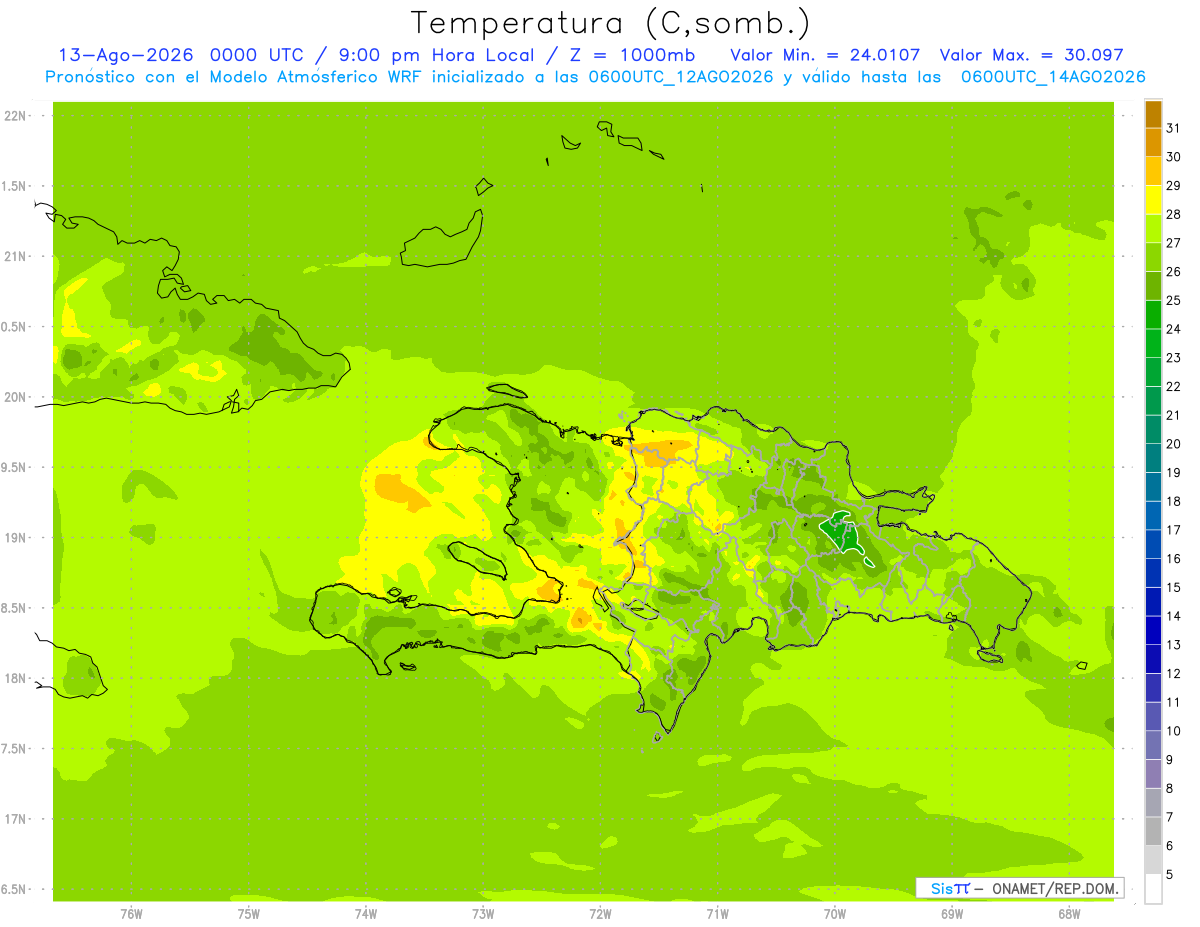This screenshot has width=1200, height=927.
Task: Click the 74W longitude axis label
Action: [x=366, y=914]
